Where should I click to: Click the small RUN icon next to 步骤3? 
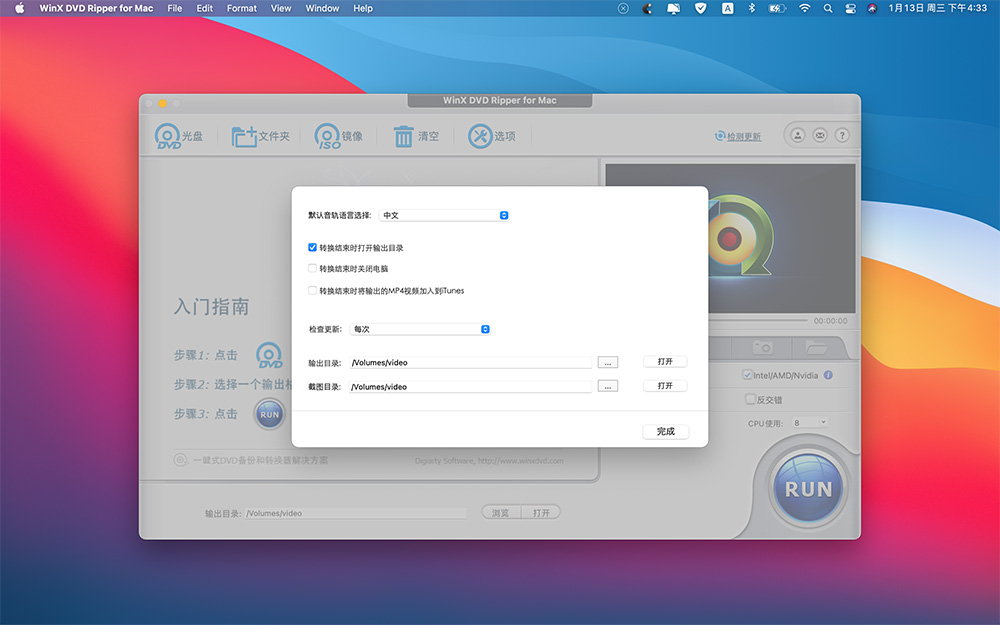270,415
